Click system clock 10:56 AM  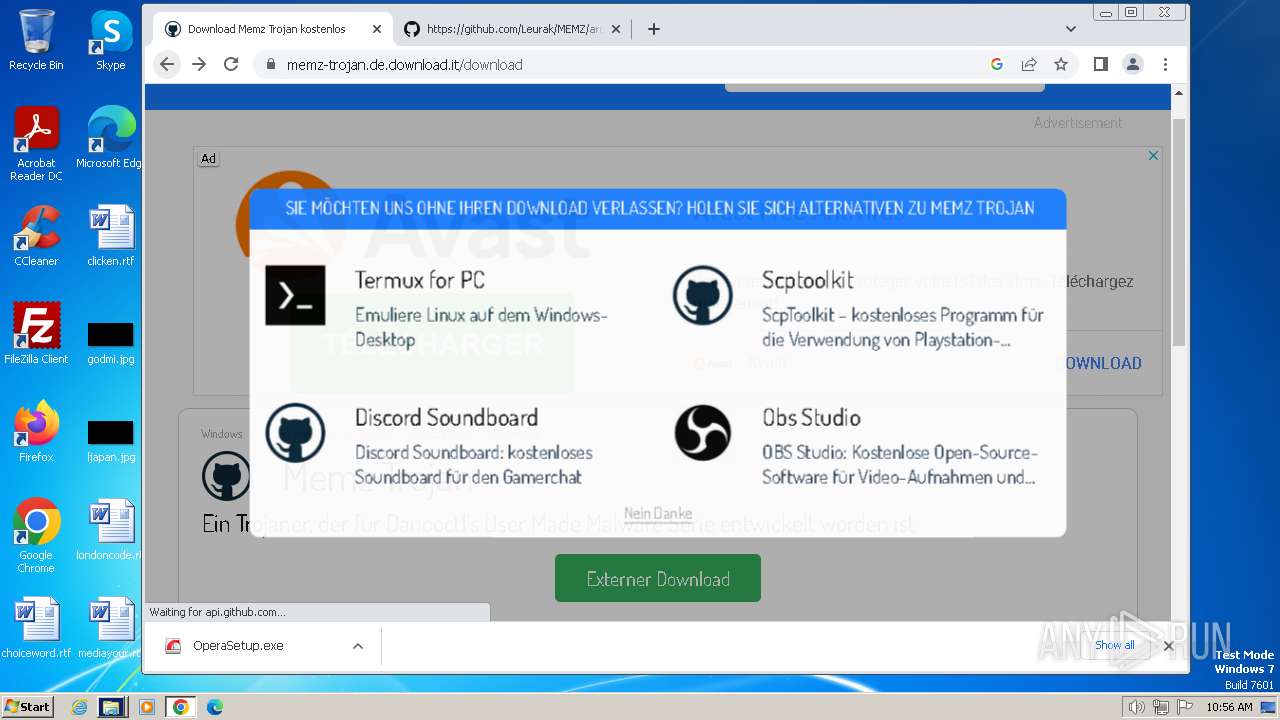point(1229,707)
